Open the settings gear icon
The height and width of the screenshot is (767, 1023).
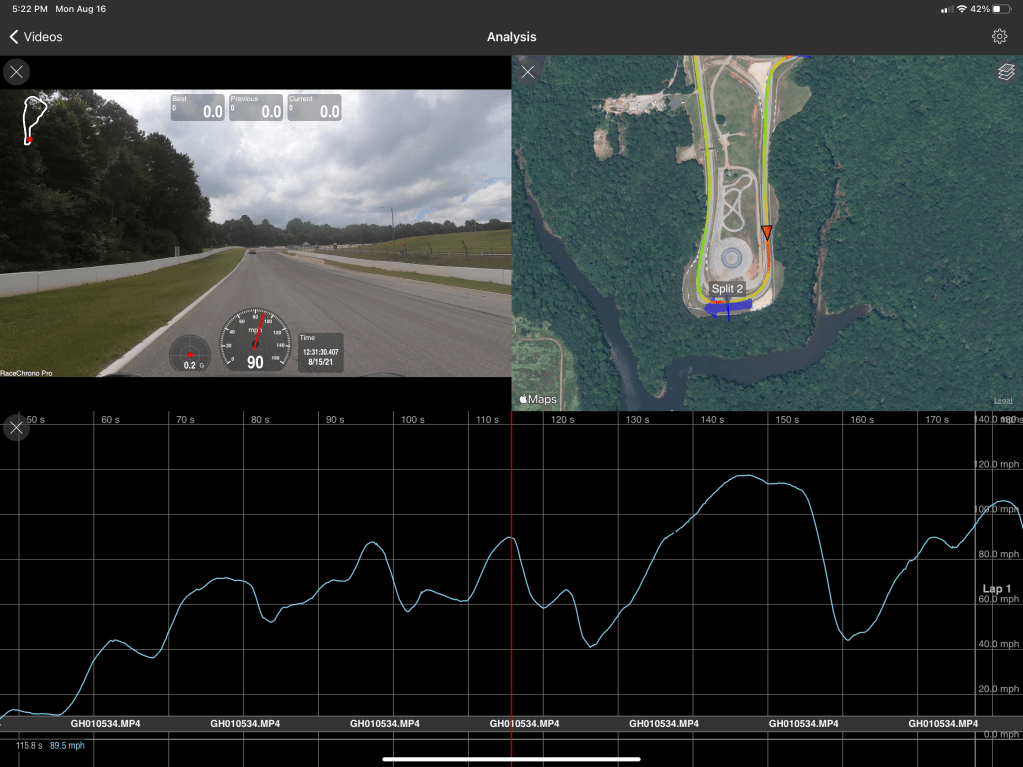[x=999, y=37]
